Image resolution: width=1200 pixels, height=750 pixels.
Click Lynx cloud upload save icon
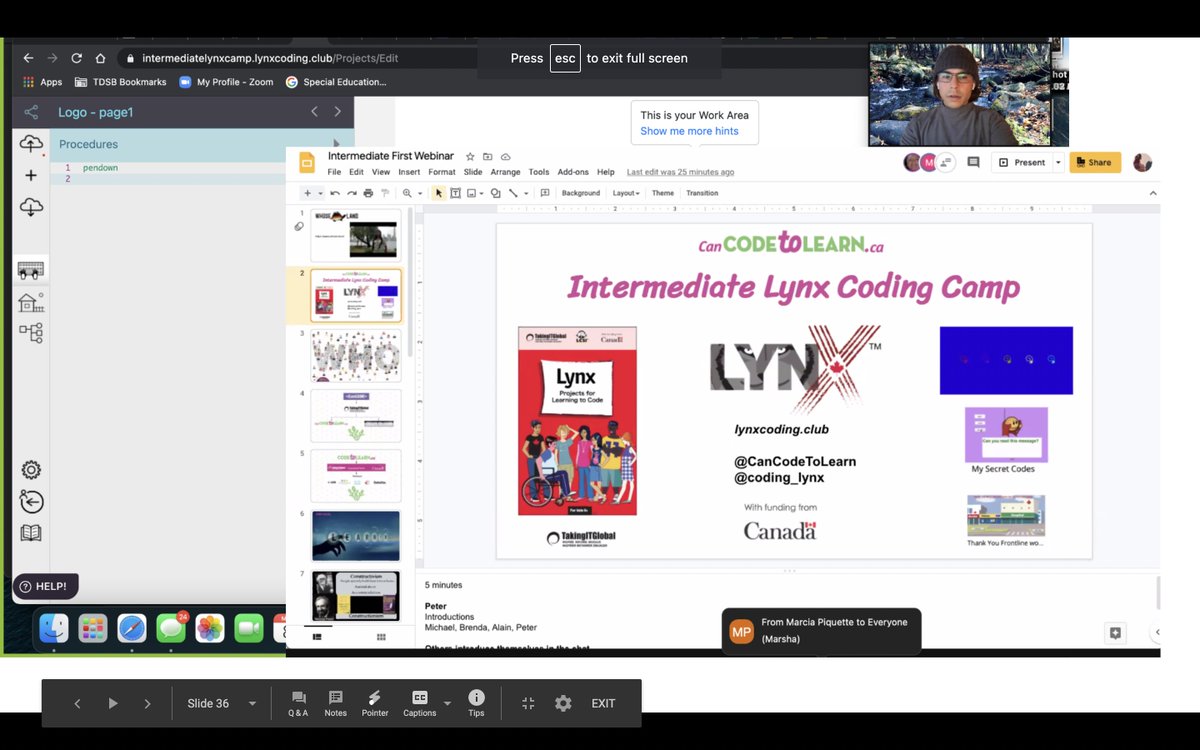click(x=31, y=145)
